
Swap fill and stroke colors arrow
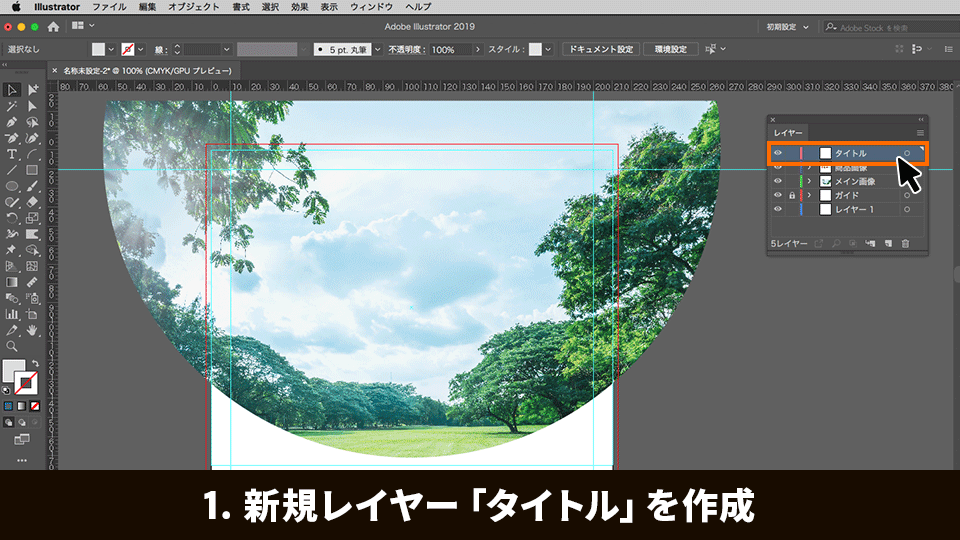tap(36, 363)
